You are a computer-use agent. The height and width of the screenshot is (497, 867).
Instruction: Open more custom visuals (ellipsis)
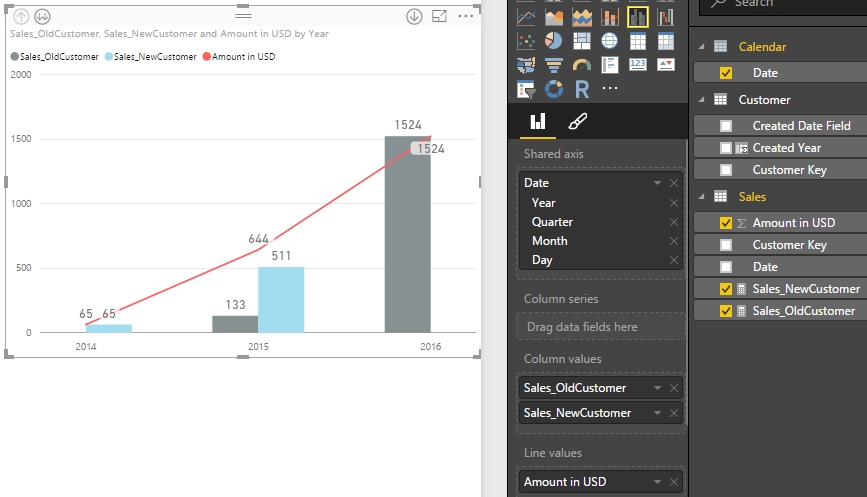tap(610, 88)
